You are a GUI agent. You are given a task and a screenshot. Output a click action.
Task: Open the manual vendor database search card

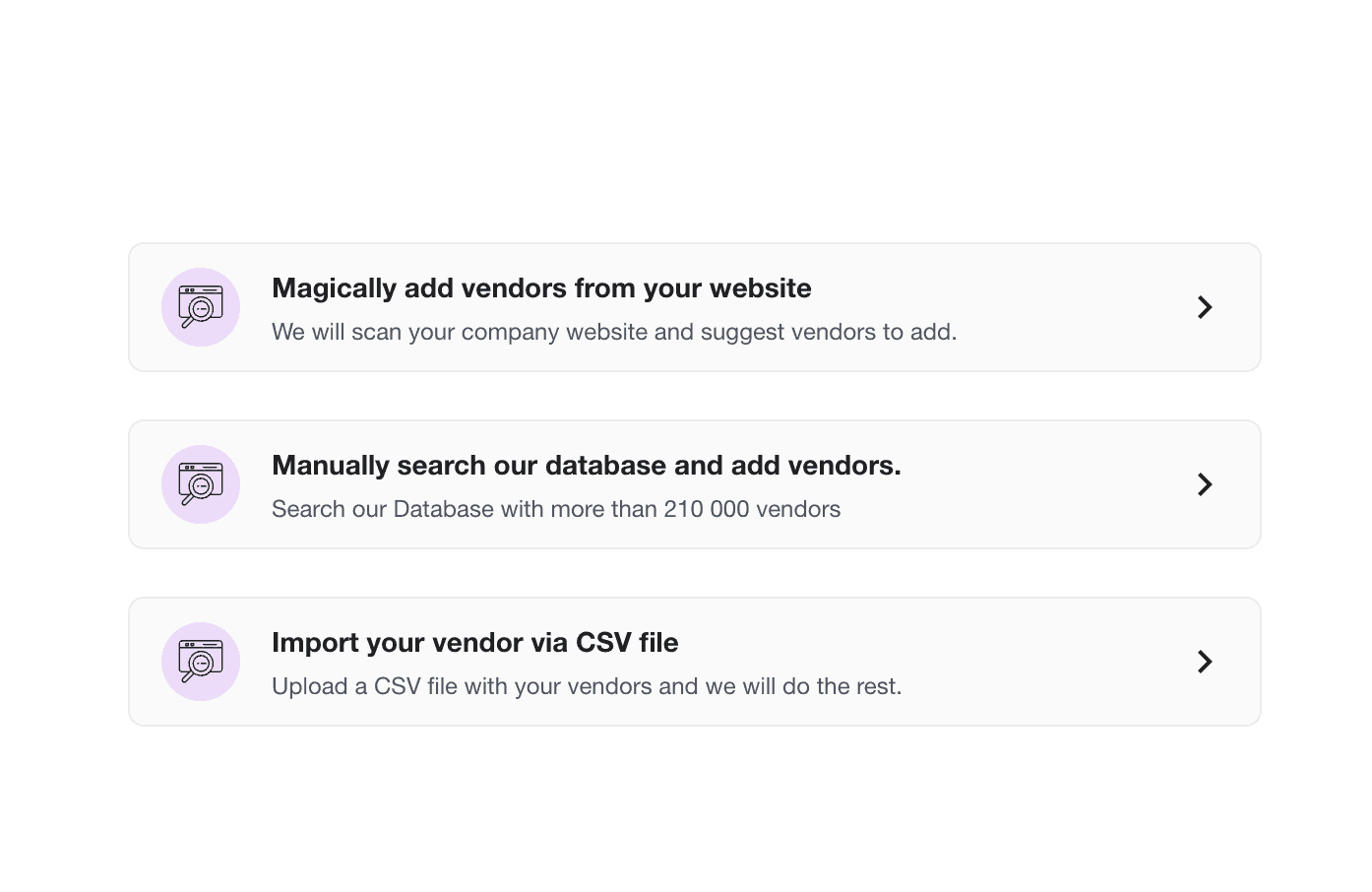point(695,484)
